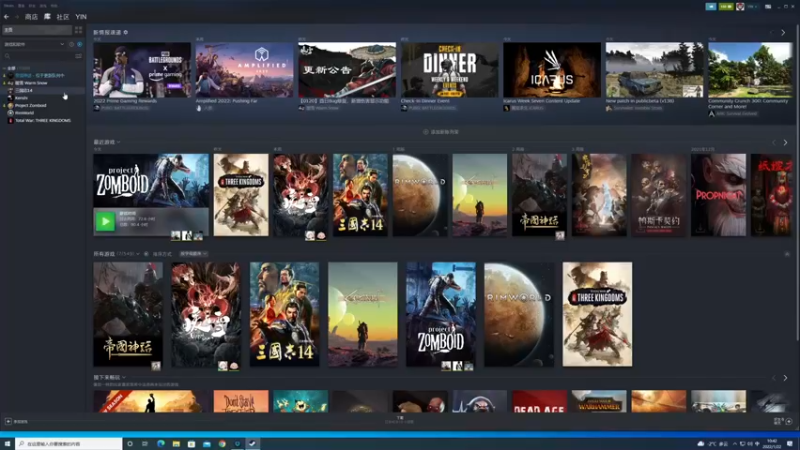Open Project Zomboid cover in all games
This screenshot has width=800, height=450.
click(441, 314)
